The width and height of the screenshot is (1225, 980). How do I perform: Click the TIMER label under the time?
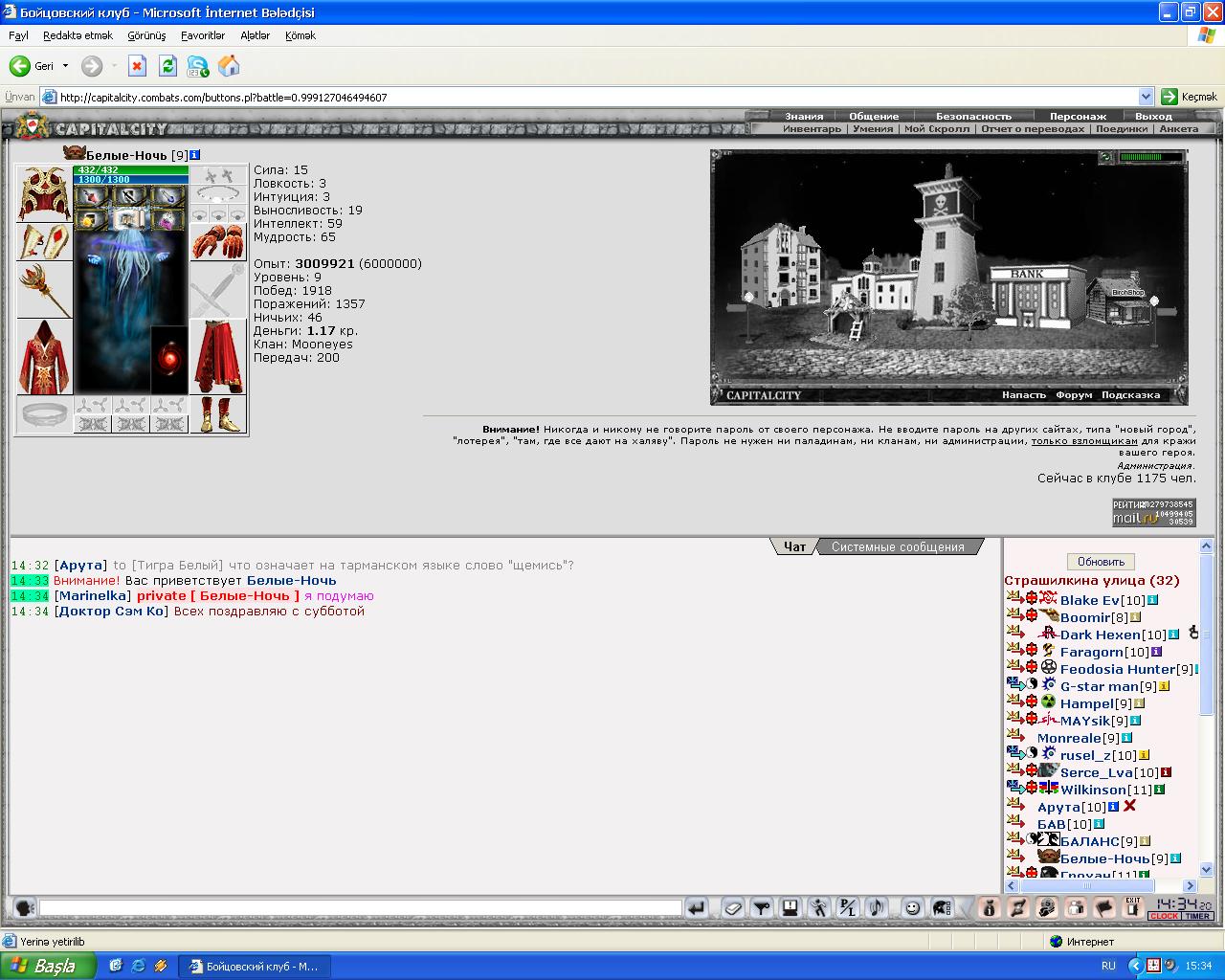1198,917
